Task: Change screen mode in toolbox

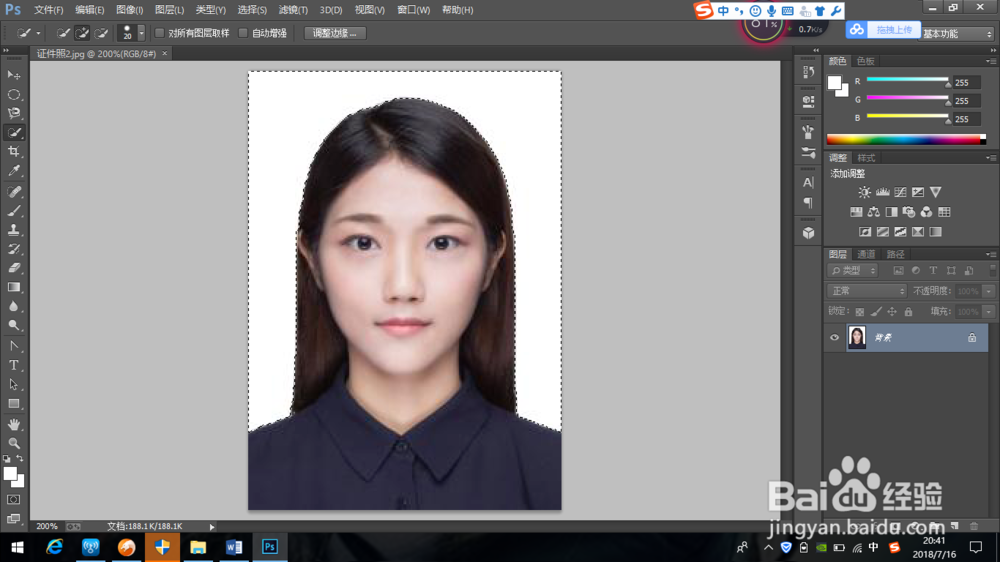Action: tap(13, 519)
